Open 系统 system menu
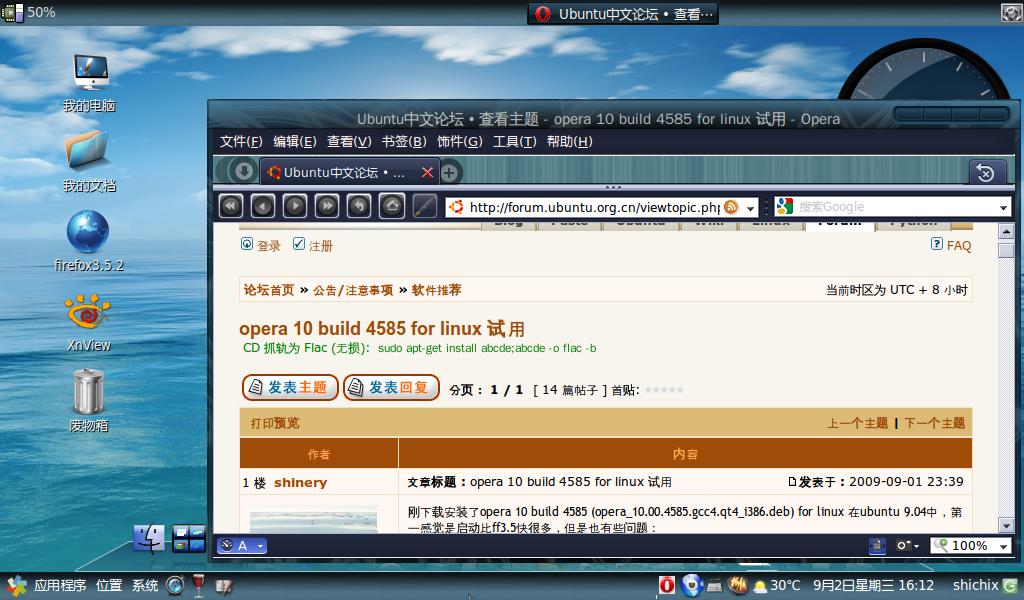This screenshot has width=1024, height=600. point(145,585)
